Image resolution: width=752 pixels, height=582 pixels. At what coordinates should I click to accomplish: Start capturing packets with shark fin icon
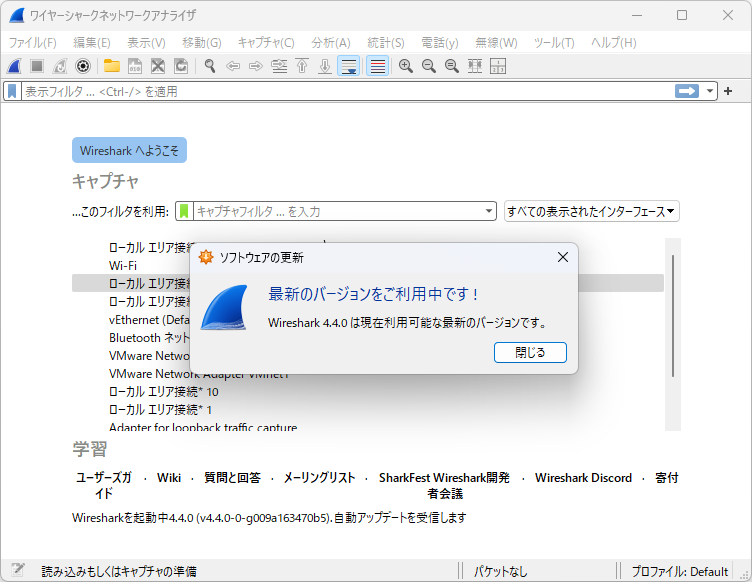pos(14,66)
